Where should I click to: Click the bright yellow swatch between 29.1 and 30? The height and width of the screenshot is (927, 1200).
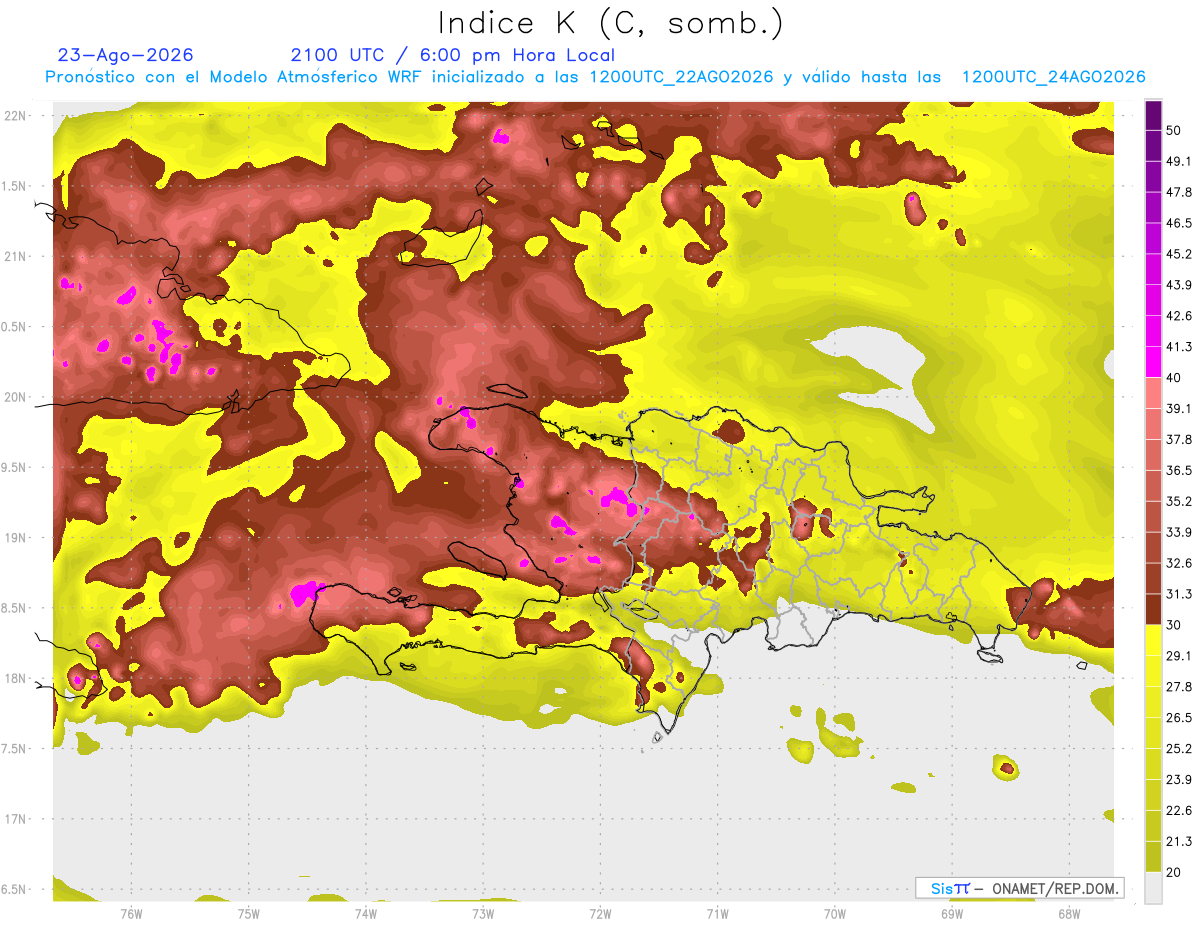click(x=1153, y=640)
